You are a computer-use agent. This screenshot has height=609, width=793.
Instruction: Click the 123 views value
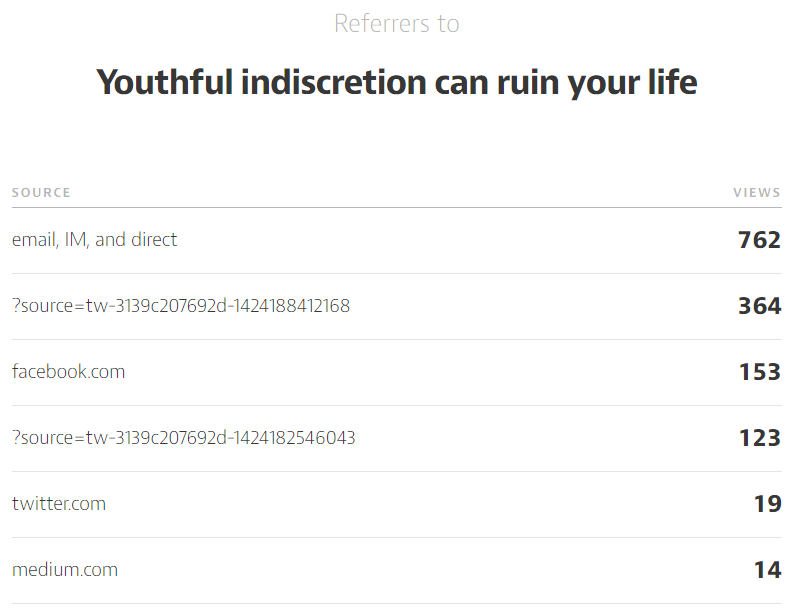(759, 438)
